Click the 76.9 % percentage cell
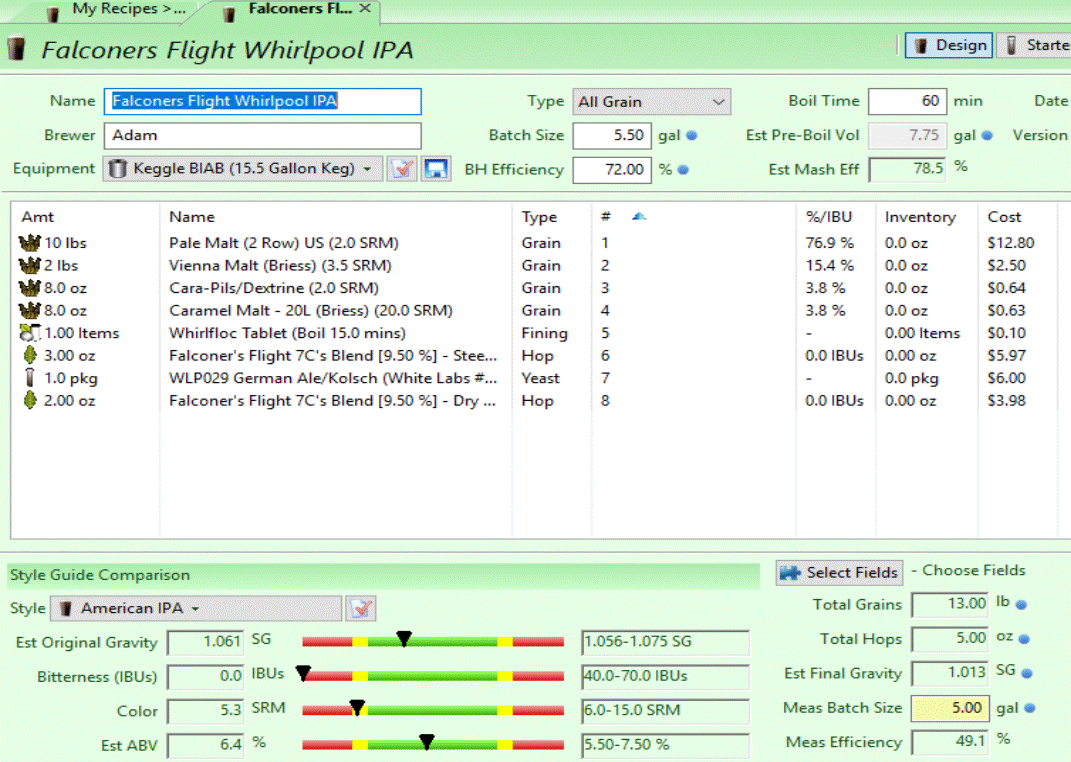 tap(829, 242)
